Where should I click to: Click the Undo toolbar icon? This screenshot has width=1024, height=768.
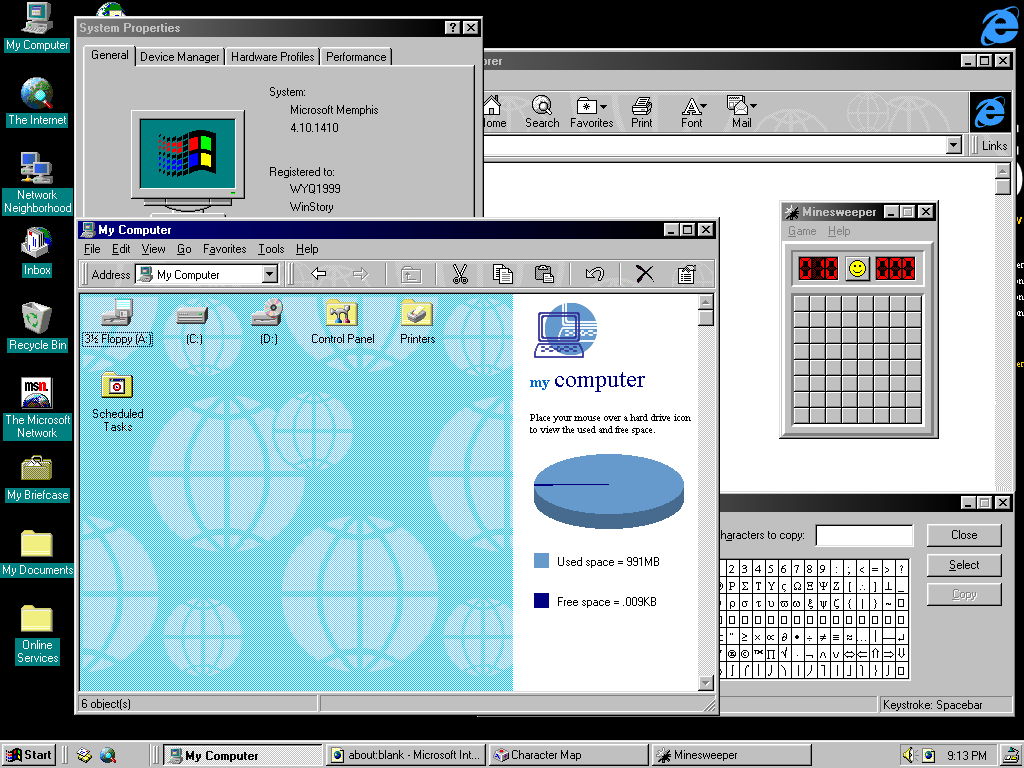pos(595,274)
